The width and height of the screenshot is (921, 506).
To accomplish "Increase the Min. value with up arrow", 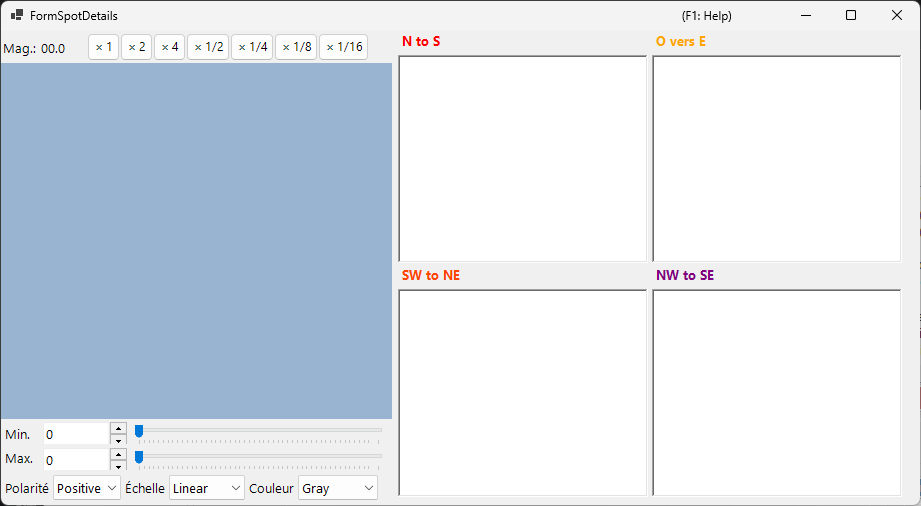I will [x=119, y=428].
